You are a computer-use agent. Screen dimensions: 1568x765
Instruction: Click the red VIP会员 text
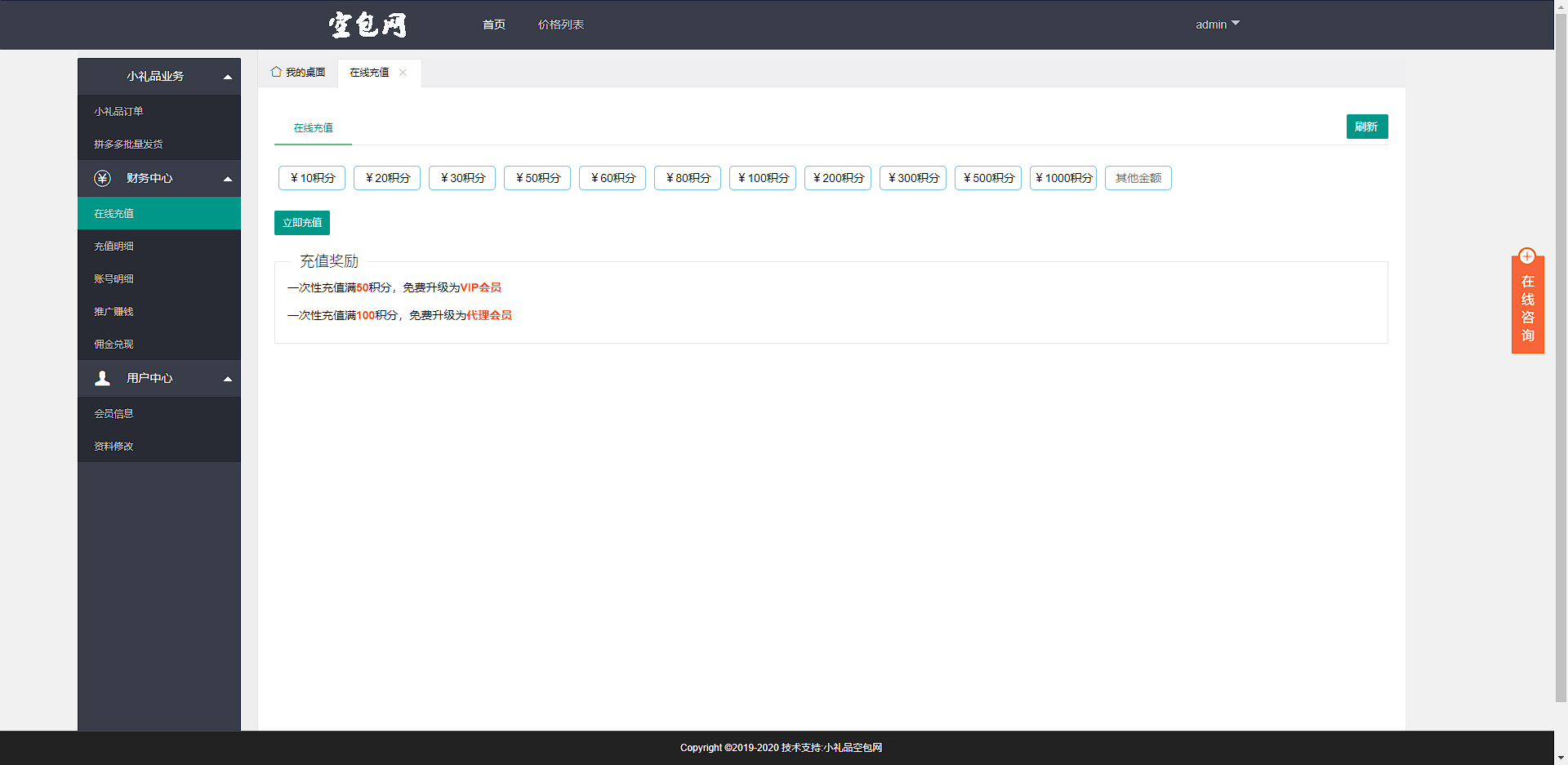pyautogui.click(x=481, y=287)
